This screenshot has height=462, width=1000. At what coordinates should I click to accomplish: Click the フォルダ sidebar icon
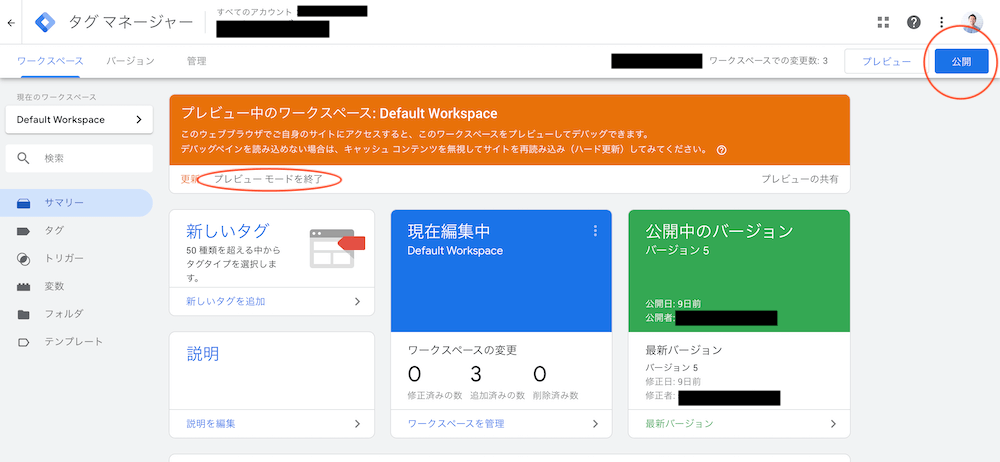pyautogui.click(x=24, y=314)
